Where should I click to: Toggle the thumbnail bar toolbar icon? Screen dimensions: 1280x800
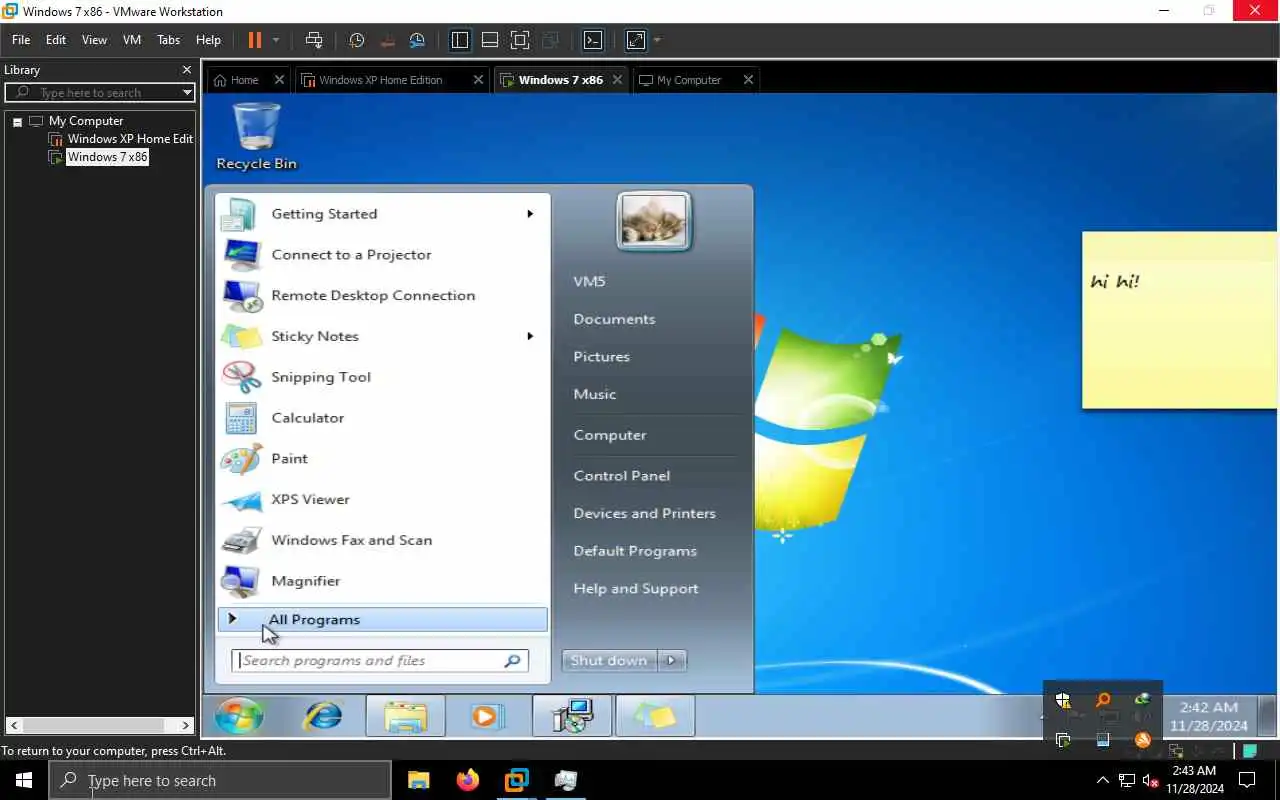pos(490,40)
